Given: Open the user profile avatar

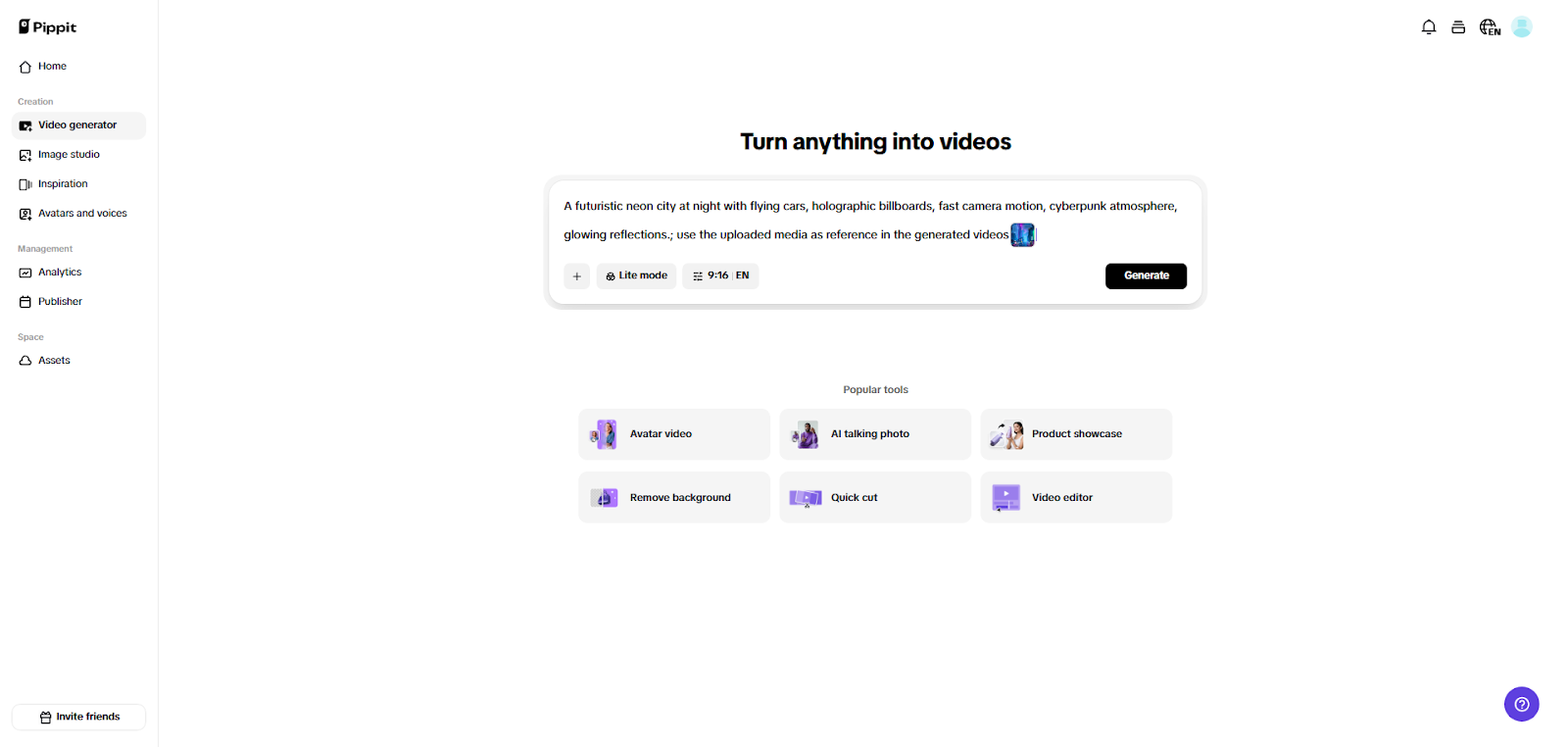Looking at the screenshot, I should click(x=1521, y=27).
